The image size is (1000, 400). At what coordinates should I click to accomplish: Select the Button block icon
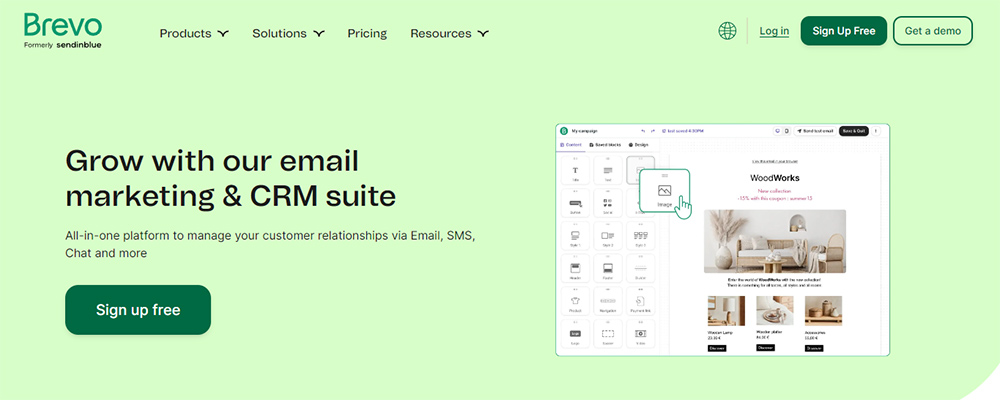(575, 204)
